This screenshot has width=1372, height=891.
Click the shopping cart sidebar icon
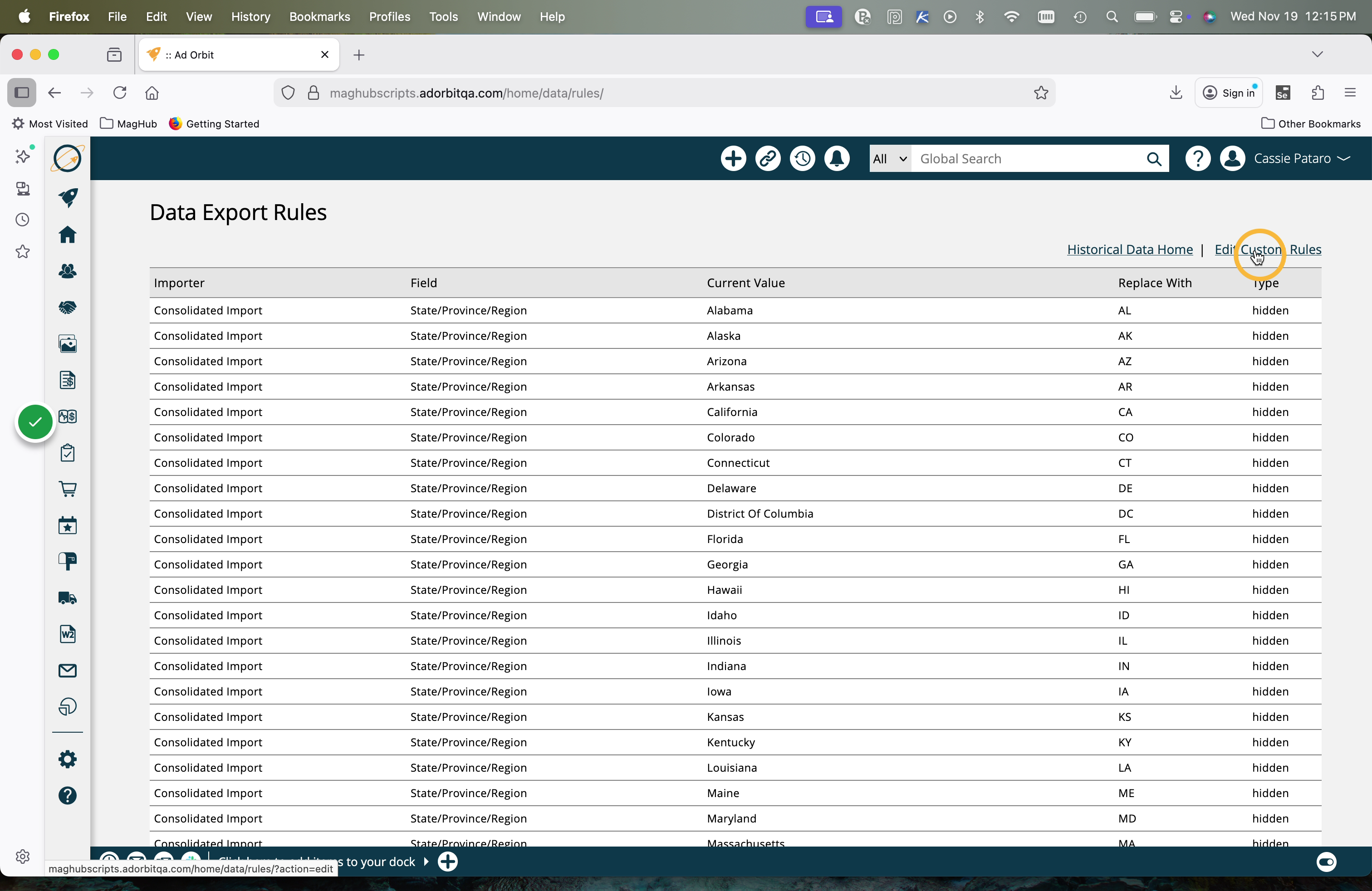coord(68,490)
